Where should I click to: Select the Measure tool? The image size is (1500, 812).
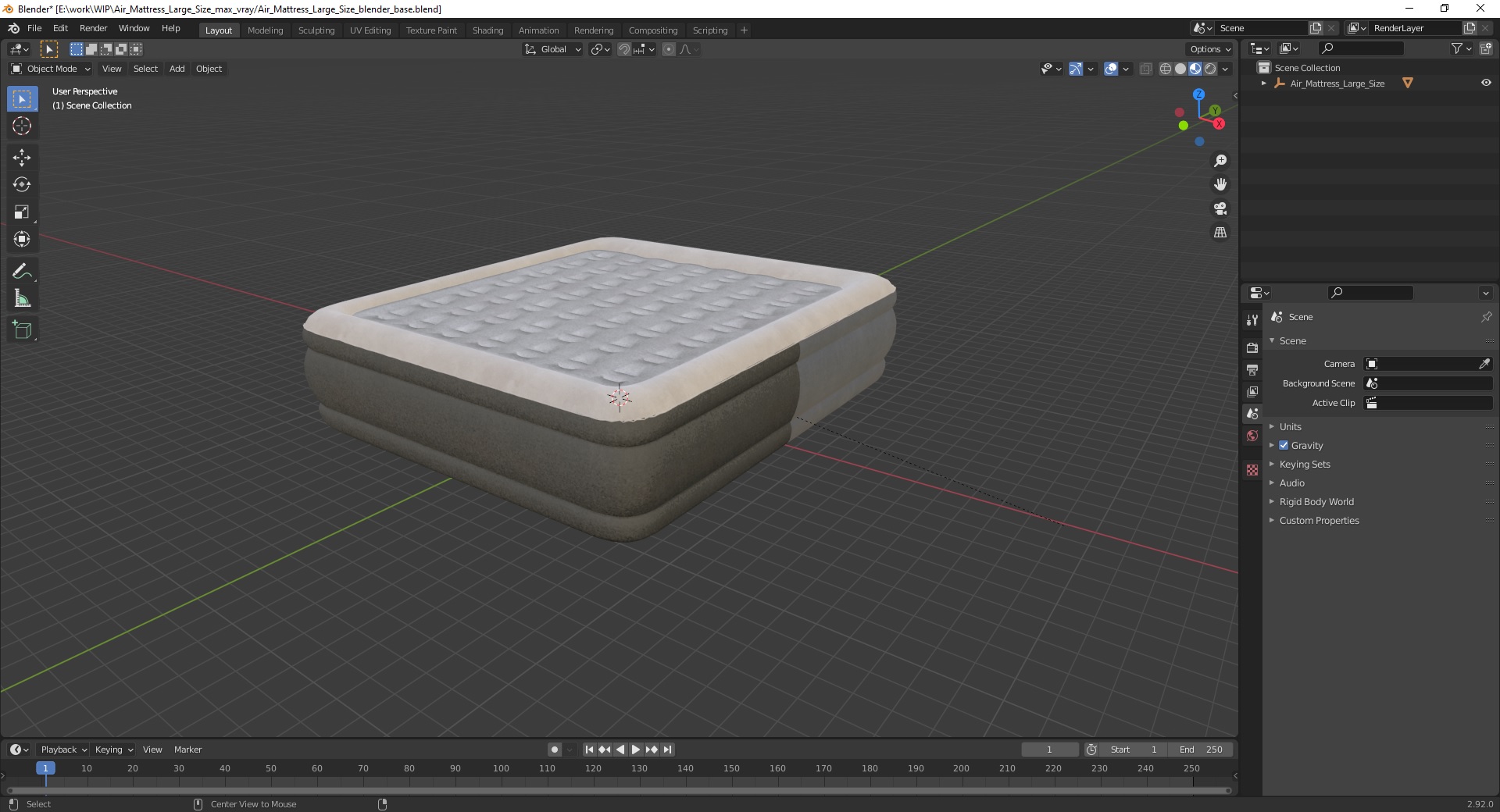(x=22, y=299)
